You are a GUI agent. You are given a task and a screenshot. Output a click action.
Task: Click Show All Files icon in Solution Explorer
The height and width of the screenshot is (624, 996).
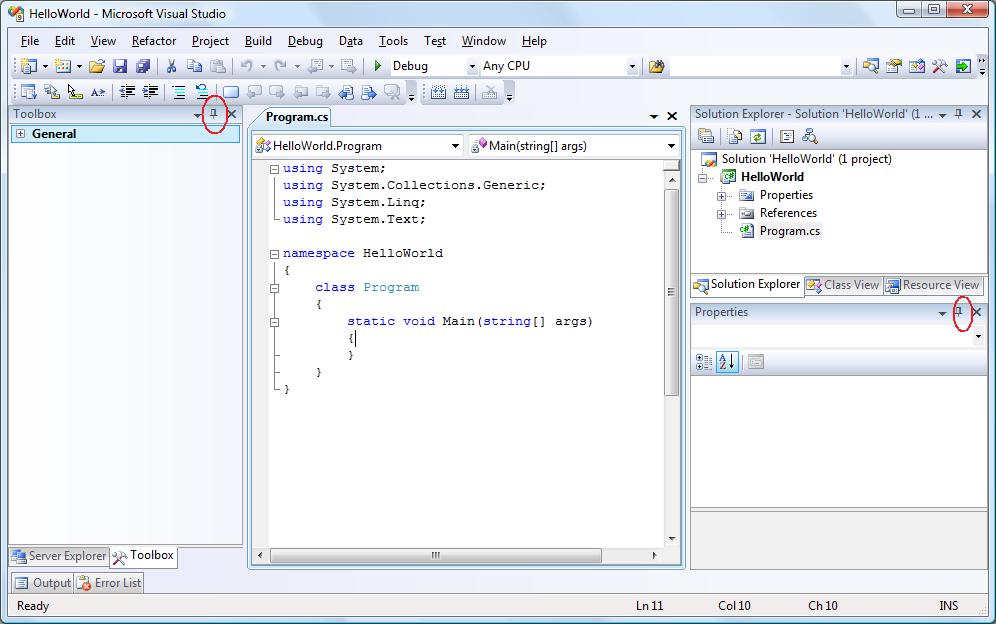(735, 137)
